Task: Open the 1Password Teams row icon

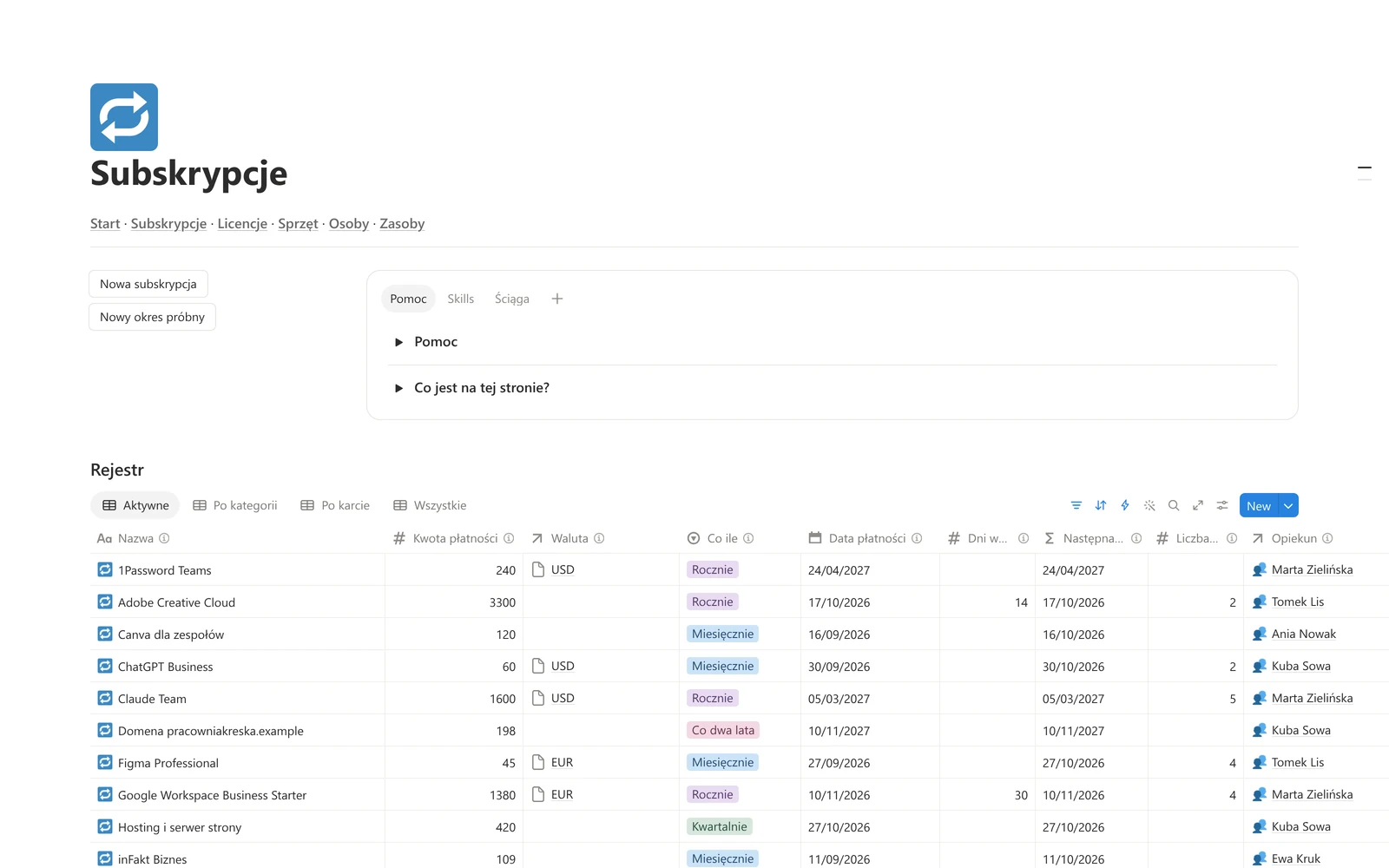Action: coord(105,569)
